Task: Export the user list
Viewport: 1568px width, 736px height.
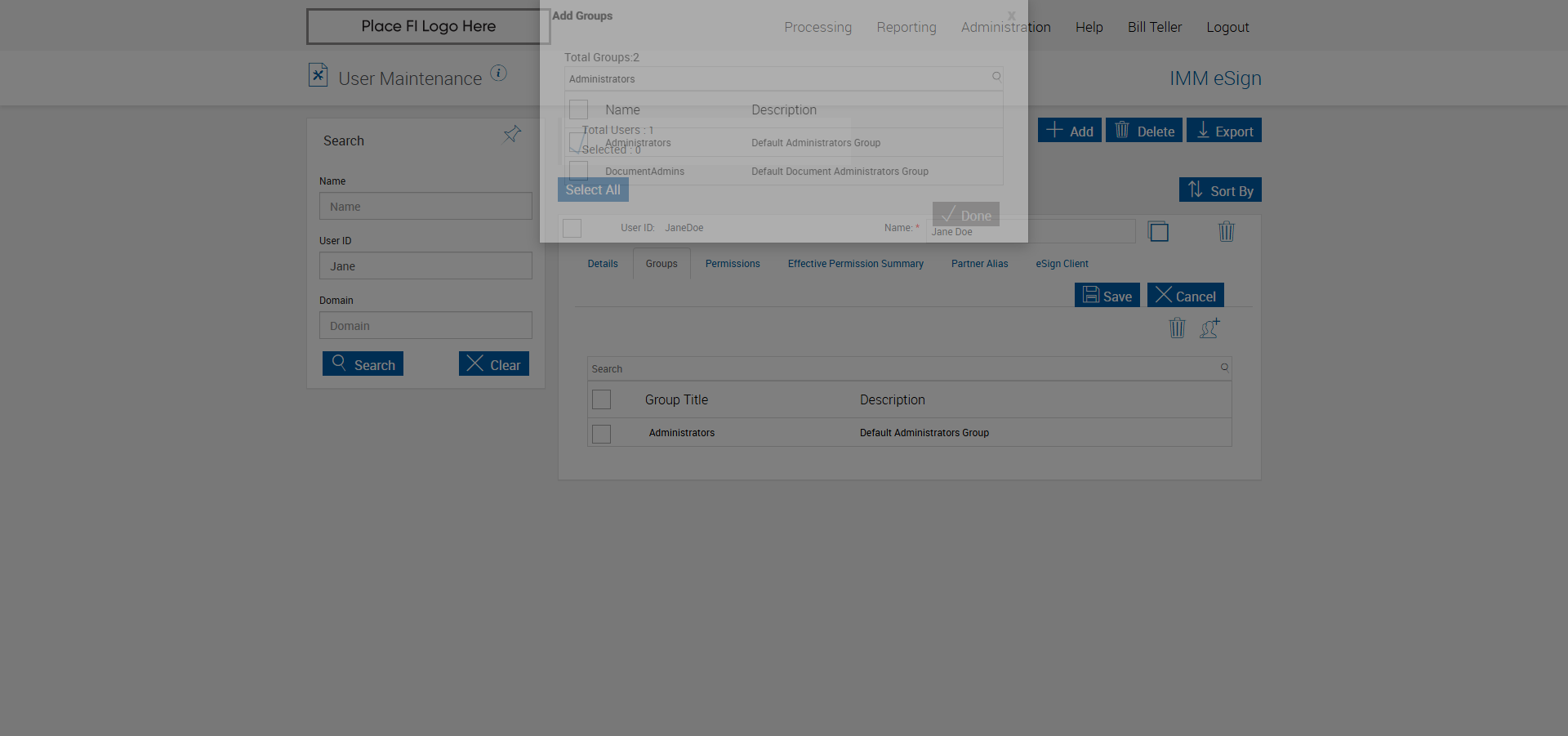Action: [1224, 131]
